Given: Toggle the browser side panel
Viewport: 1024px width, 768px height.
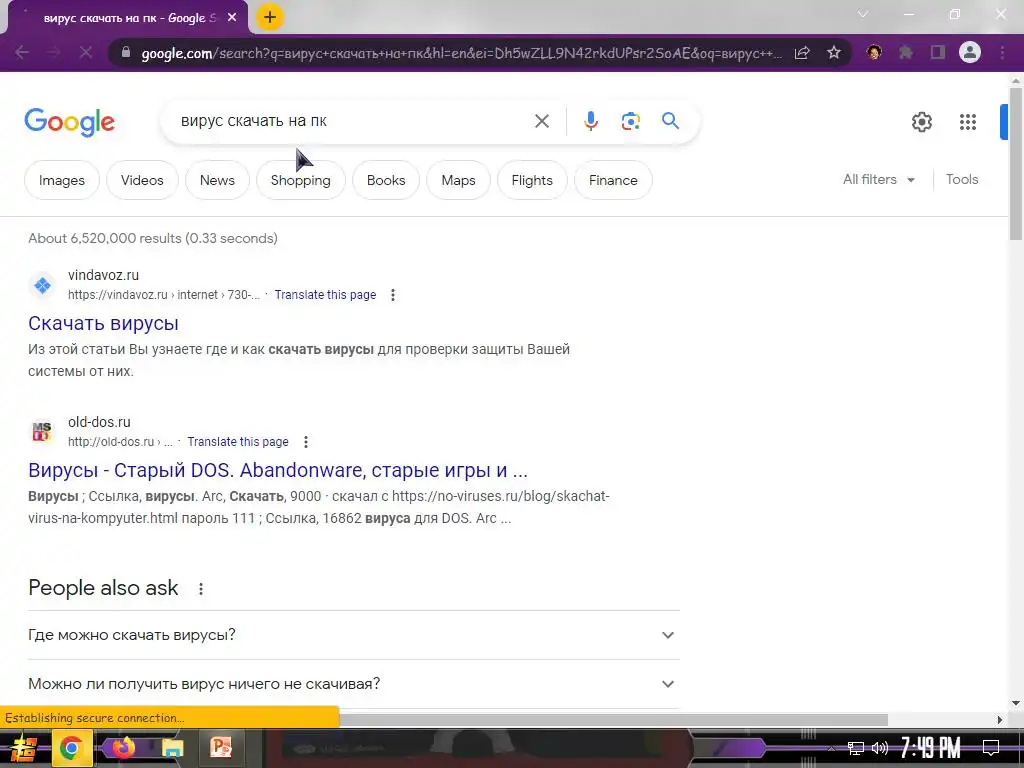Looking at the screenshot, I should click(x=938, y=52).
